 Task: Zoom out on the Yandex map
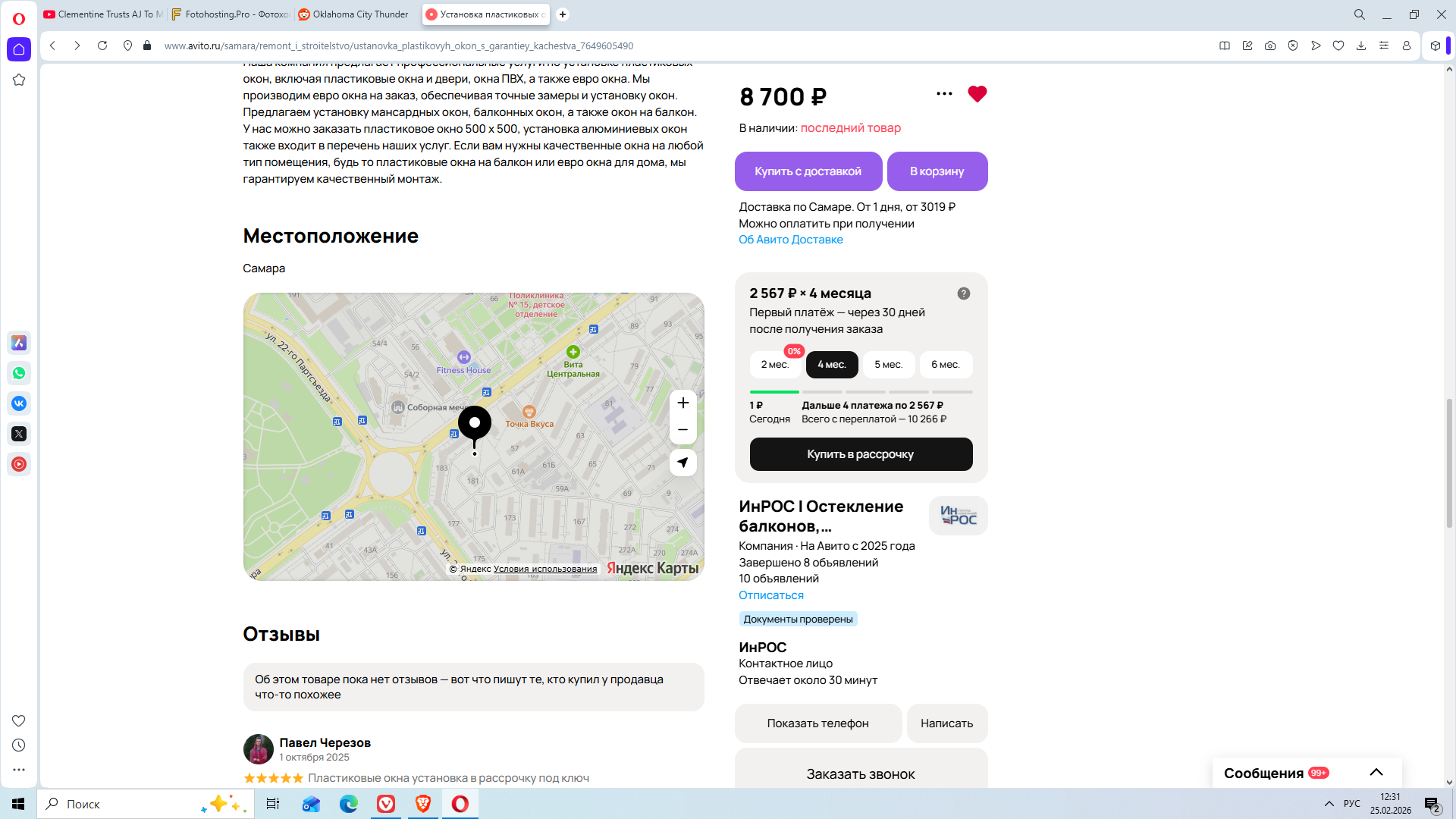click(682, 430)
